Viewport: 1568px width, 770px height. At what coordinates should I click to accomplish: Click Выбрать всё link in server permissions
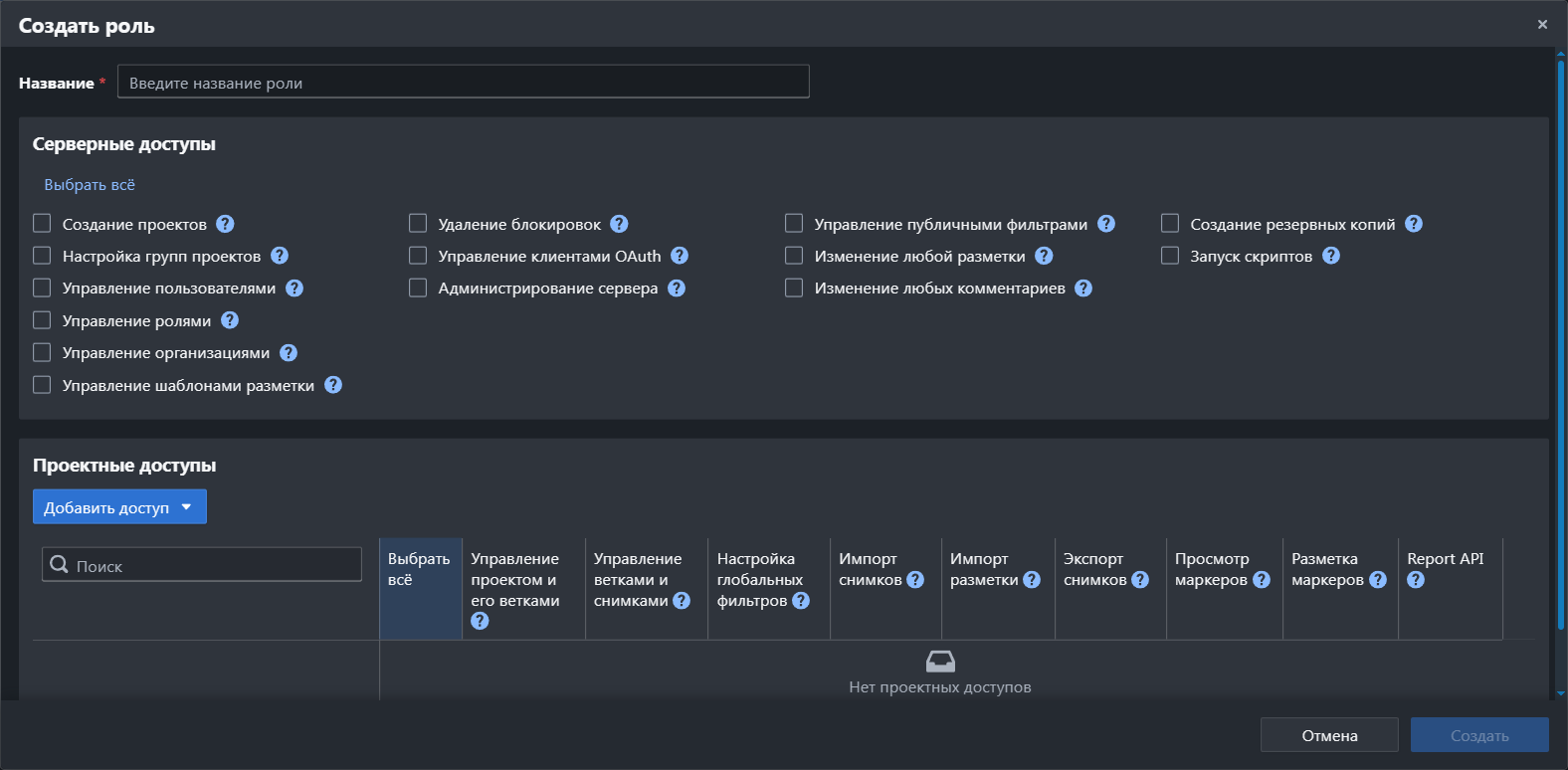(x=90, y=185)
